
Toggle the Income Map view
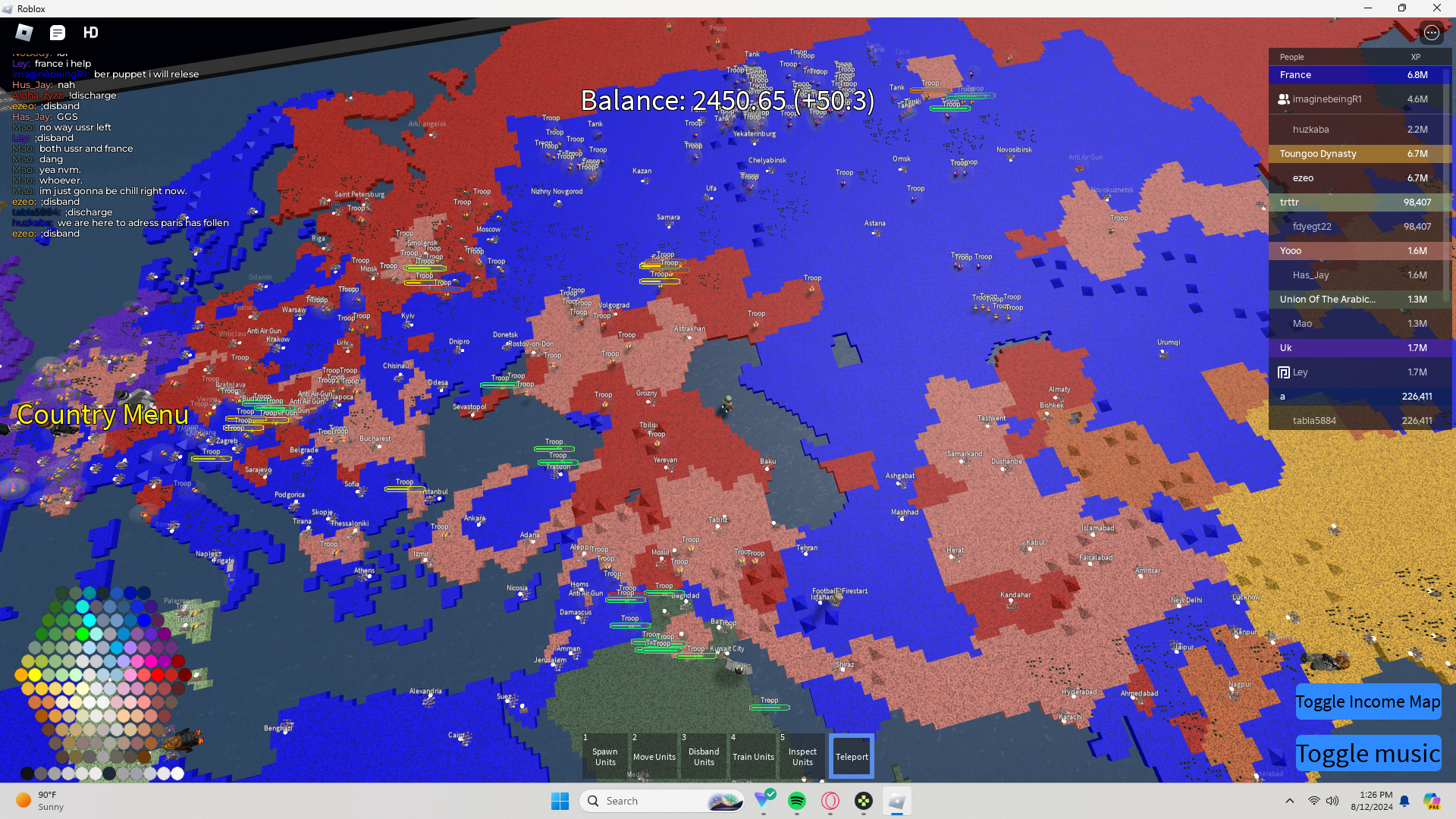pos(1367,702)
